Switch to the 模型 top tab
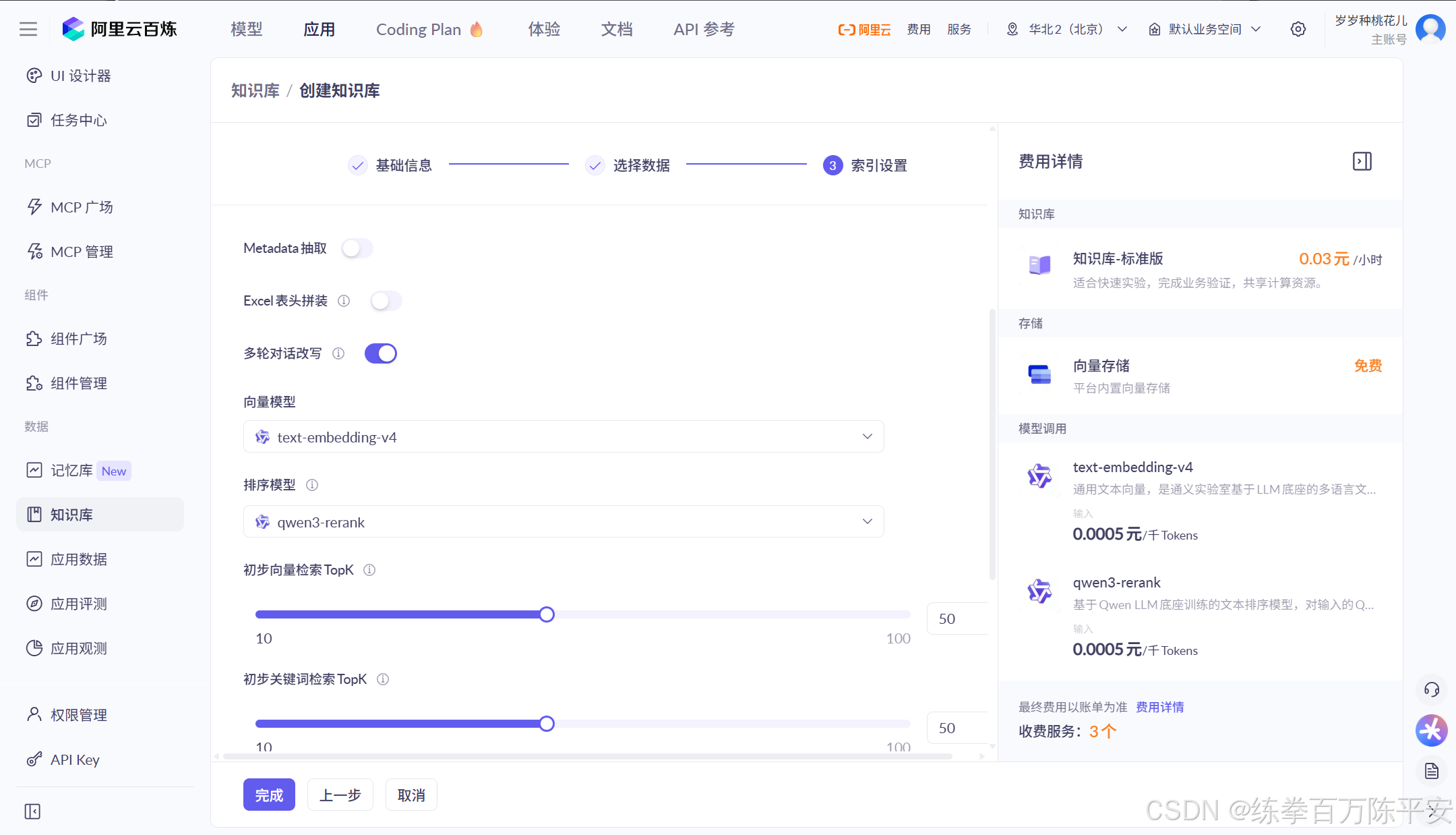Screen dimensions: 1456x835 [x=246, y=30]
